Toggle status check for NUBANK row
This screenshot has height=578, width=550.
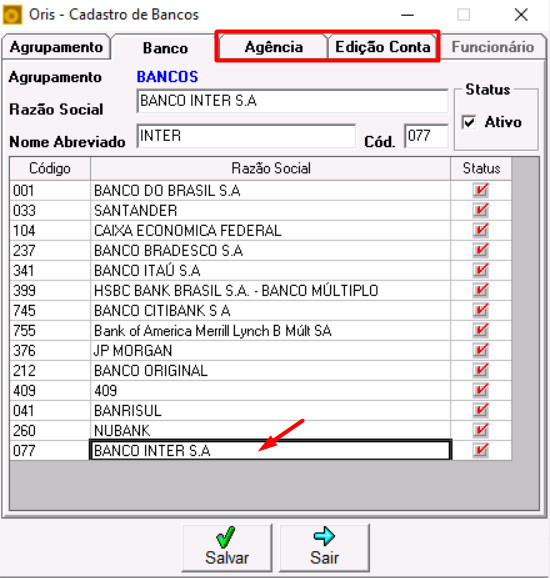pyautogui.click(x=480, y=430)
